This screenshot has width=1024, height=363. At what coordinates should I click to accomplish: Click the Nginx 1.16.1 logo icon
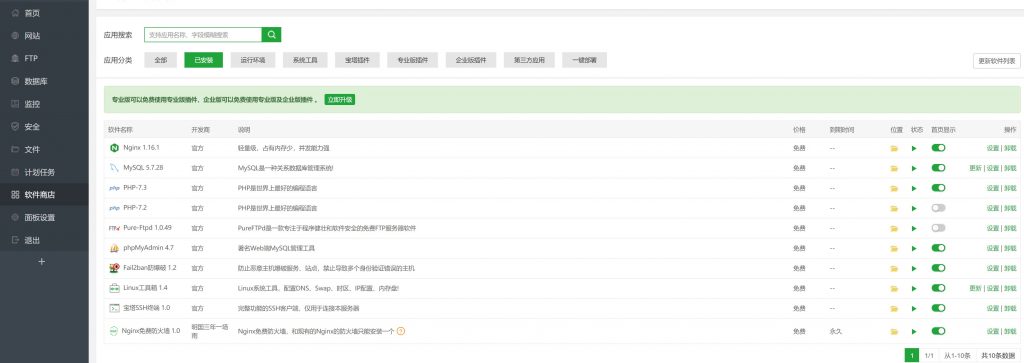(114, 148)
